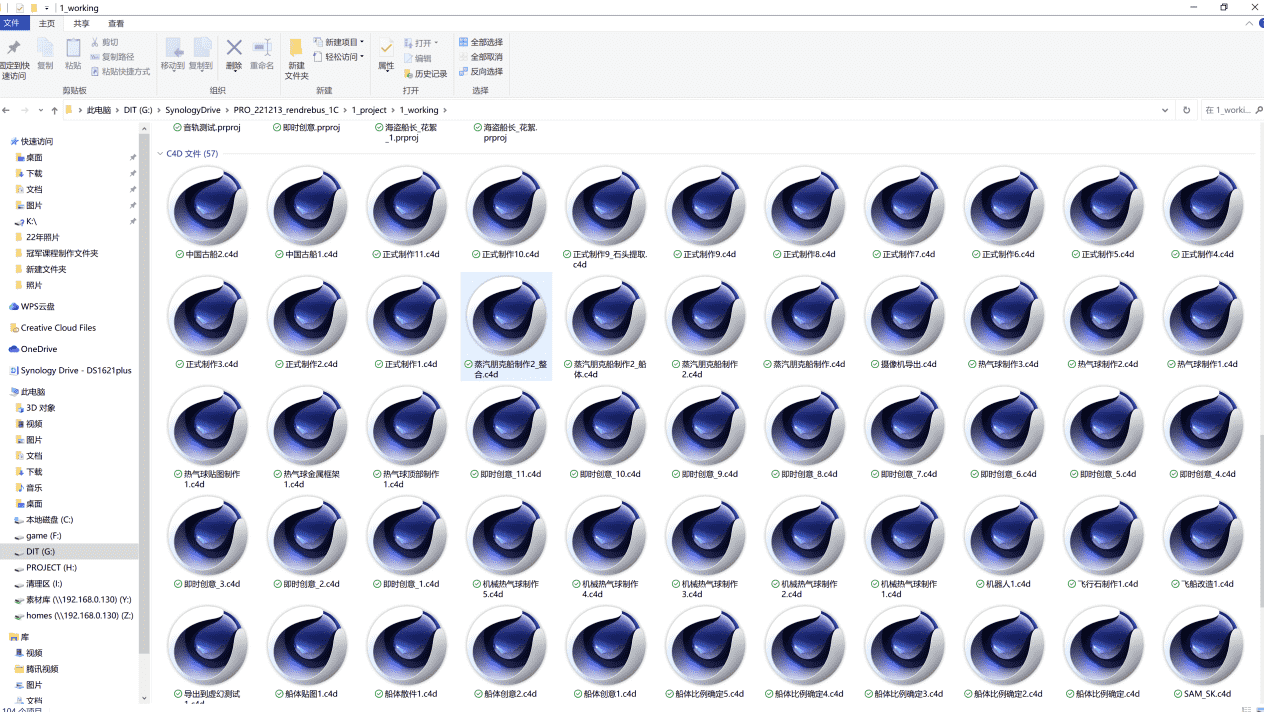Switch to the 查看 ribbon tab
The width and height of the screenshot is (1264, 712).
(x=116, y=23)
